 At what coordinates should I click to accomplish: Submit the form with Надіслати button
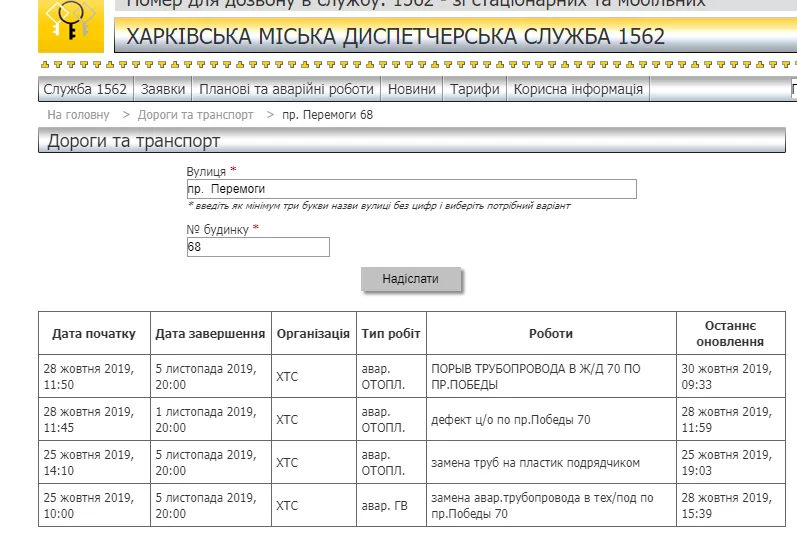(x=411, y=279)
